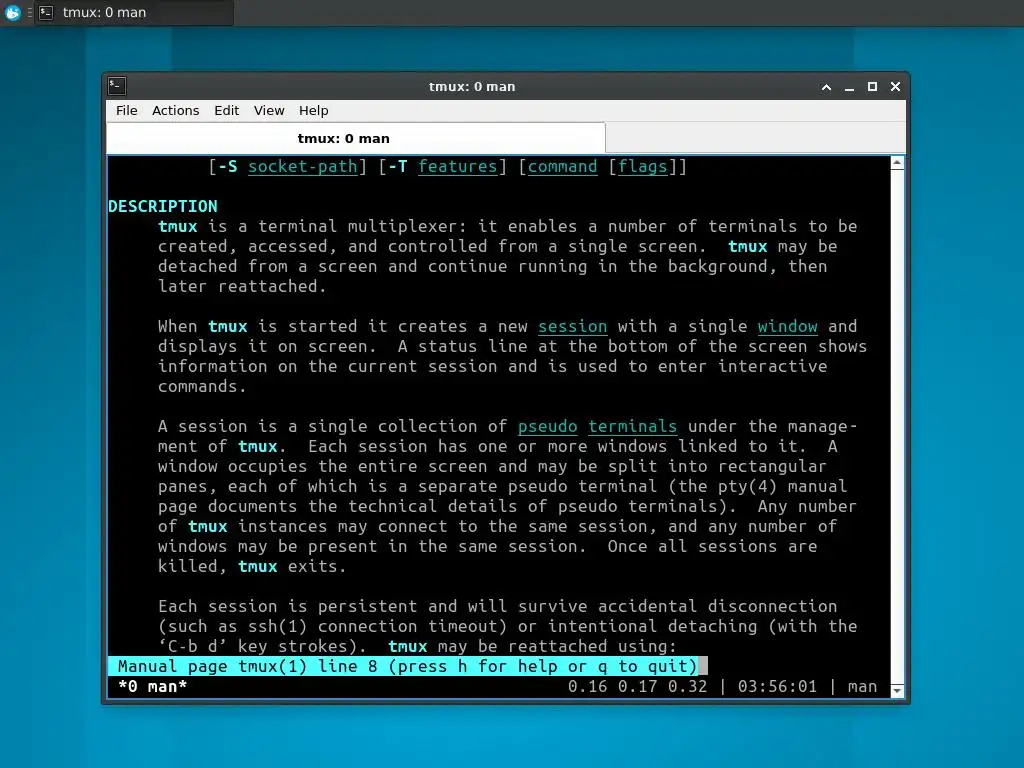Click the terminal scrollbar track
1024x768 pixels.
897,426
